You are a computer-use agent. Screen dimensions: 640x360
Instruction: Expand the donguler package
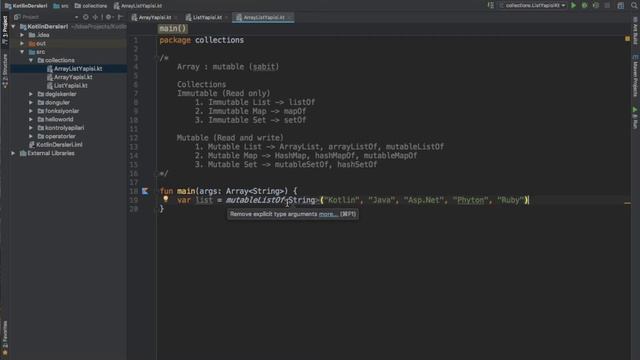click(31, 102)
